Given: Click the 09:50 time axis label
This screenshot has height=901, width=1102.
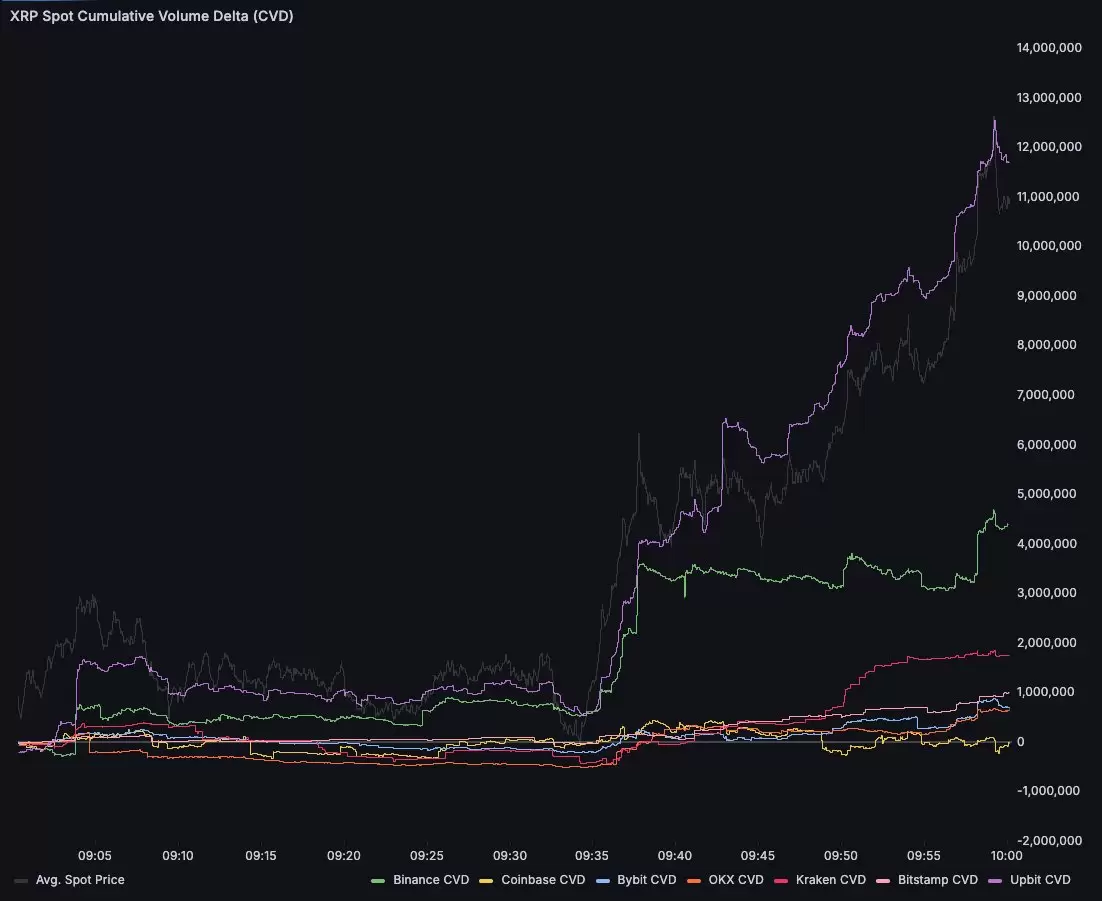Looking at the screenshot, I should pyautogui.click(x=841, y=856).
